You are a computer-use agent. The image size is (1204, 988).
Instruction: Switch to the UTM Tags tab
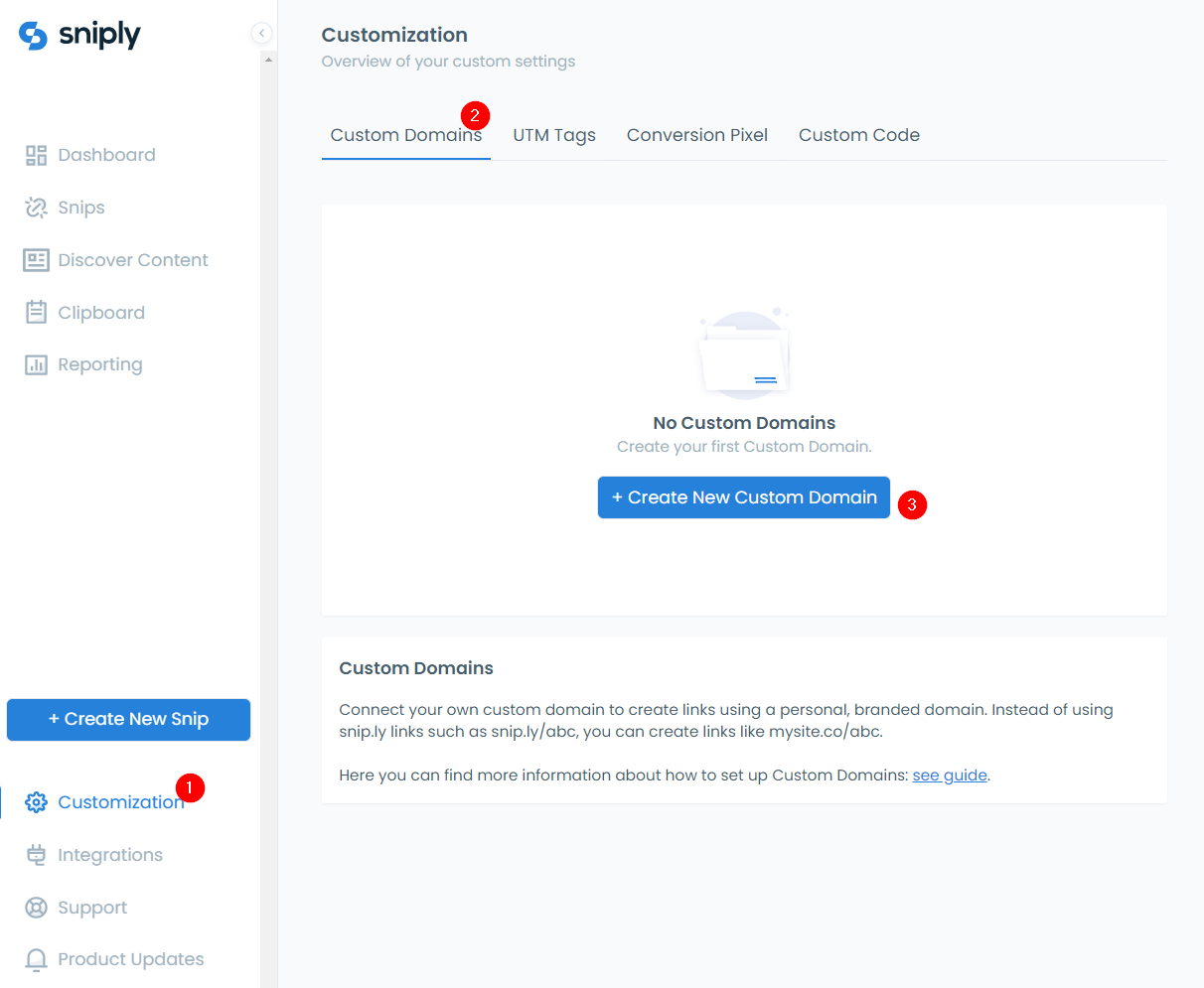coord(553,134)
